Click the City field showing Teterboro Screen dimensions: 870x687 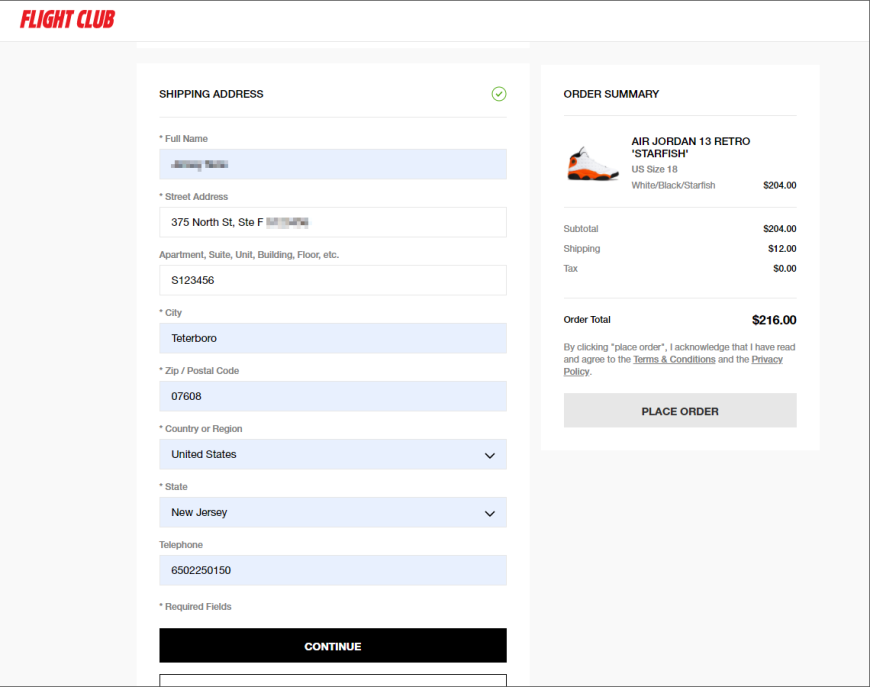coord(333,338)
